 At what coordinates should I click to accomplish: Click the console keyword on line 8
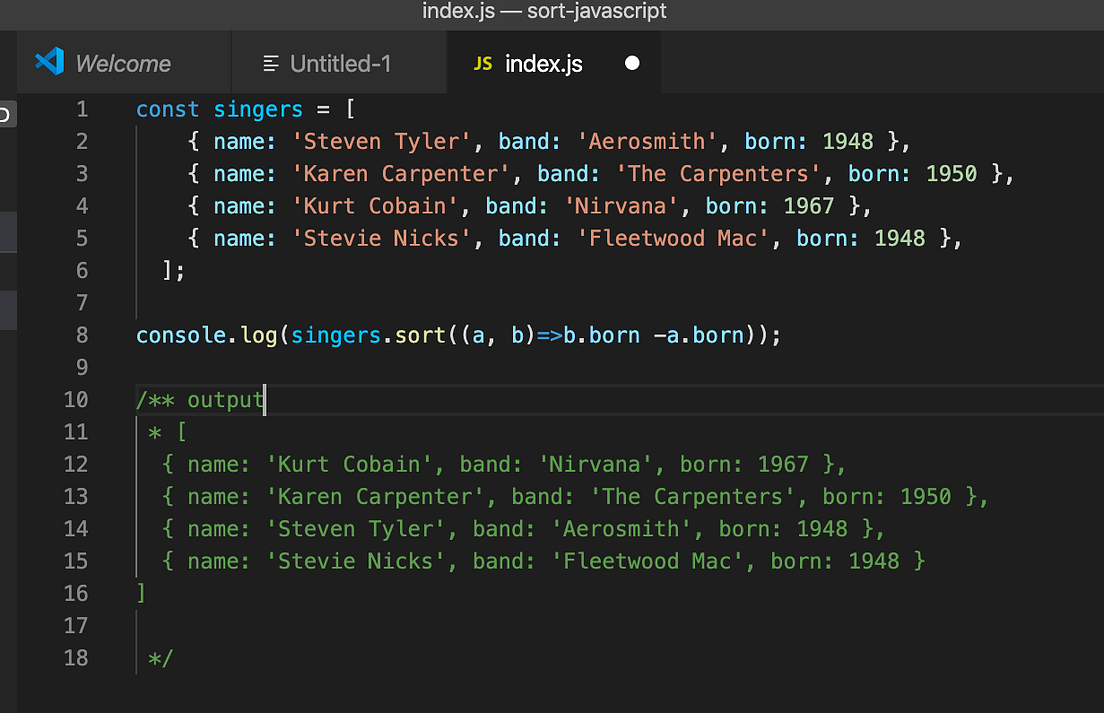point(180,335)
